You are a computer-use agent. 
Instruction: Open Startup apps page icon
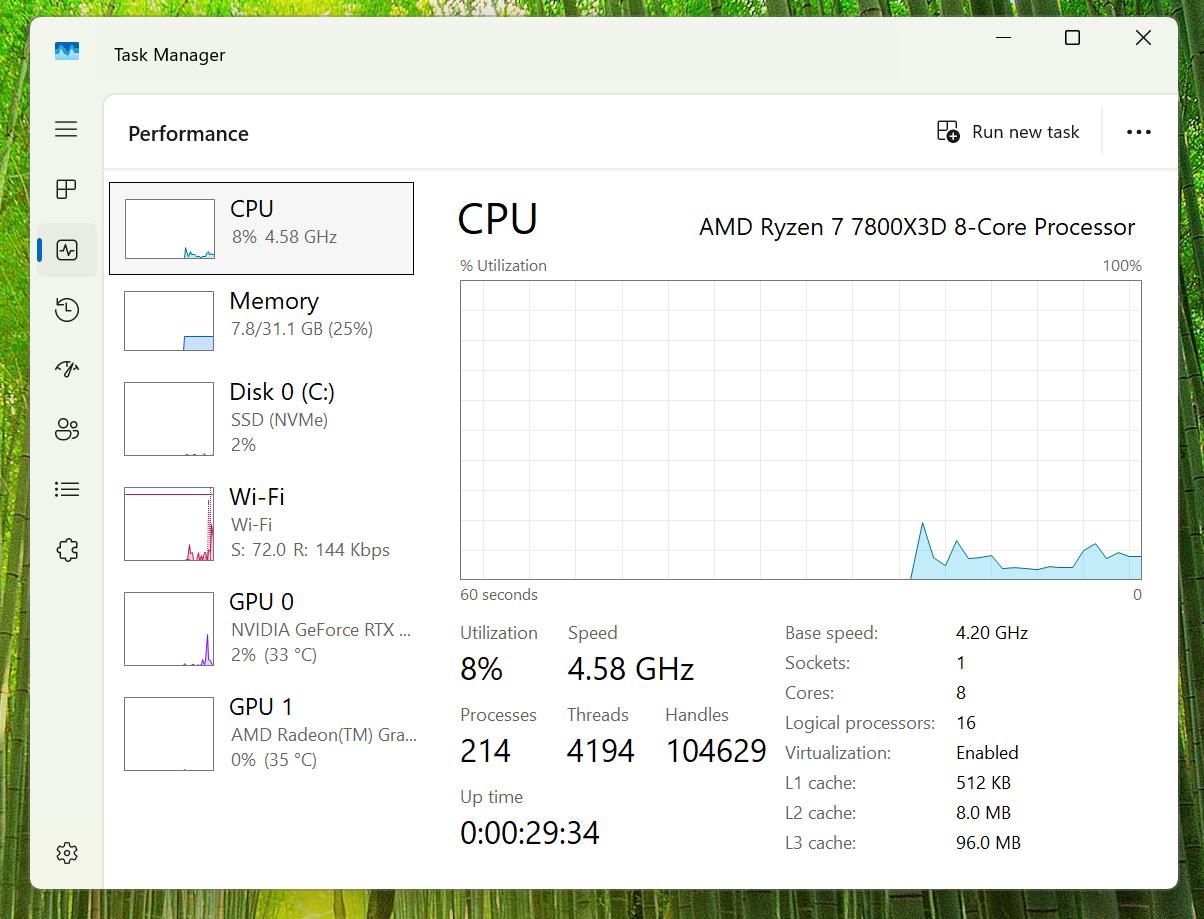point(67,369)
